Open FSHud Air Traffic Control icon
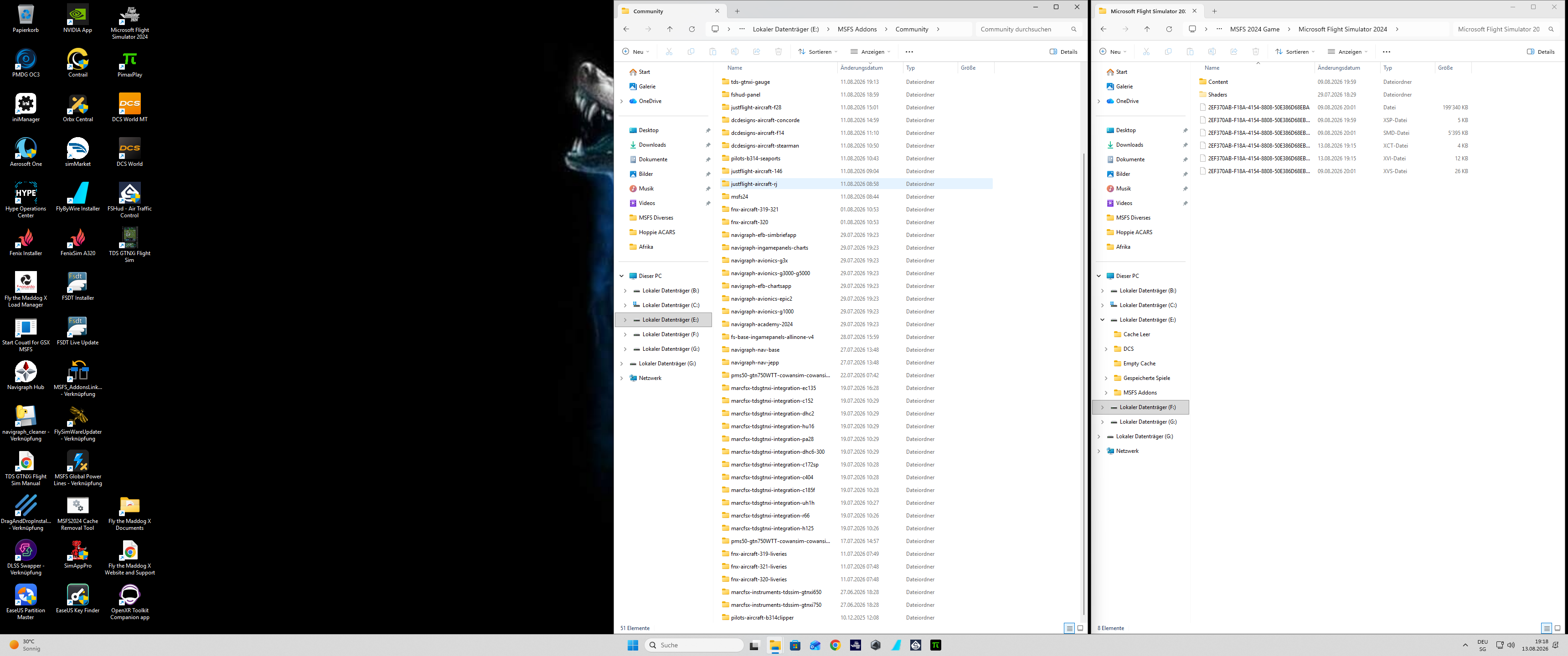 point(129,200)
